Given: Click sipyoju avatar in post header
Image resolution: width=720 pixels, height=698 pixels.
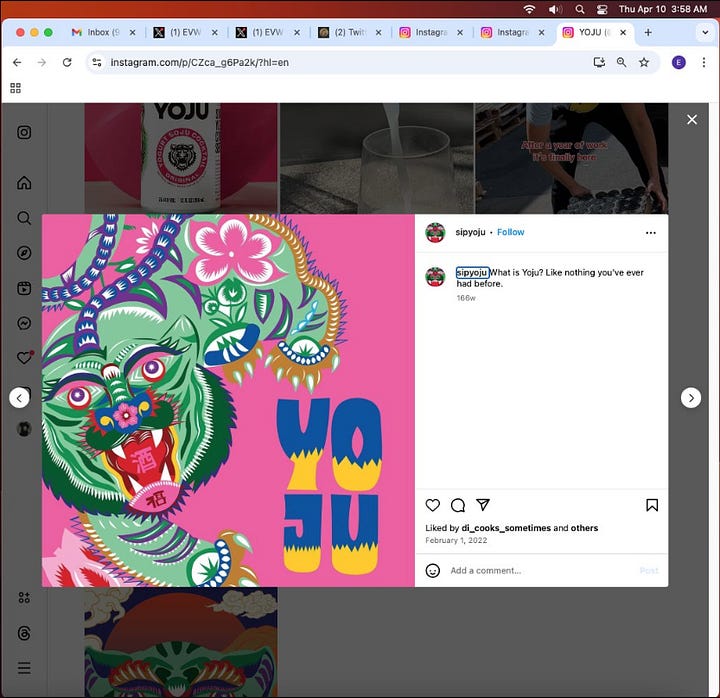Looking at the screenshot, I should (x=435, y=232).
